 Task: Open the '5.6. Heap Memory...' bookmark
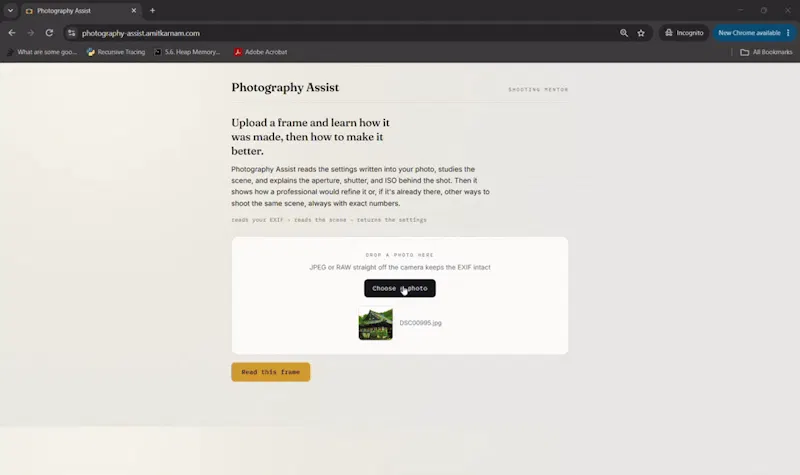187,52
